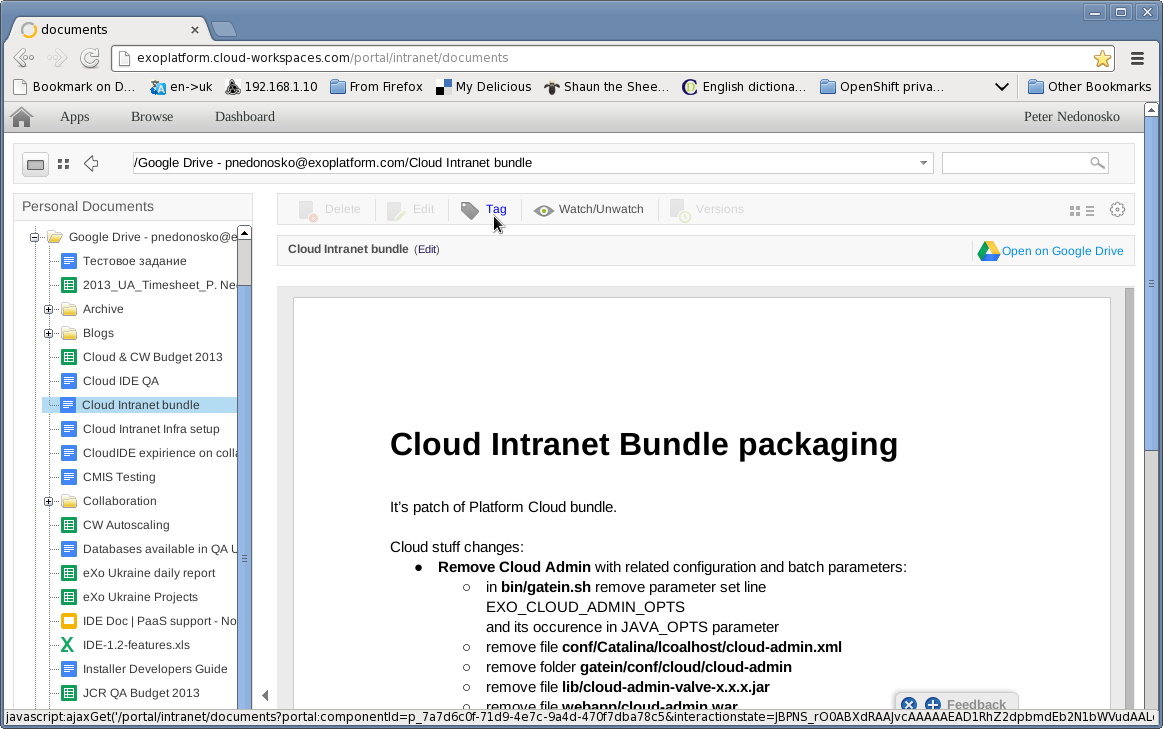This screenshot has height=729, width=1163.
Task: Click the Databases available in QA item
Action: (159, 549)
